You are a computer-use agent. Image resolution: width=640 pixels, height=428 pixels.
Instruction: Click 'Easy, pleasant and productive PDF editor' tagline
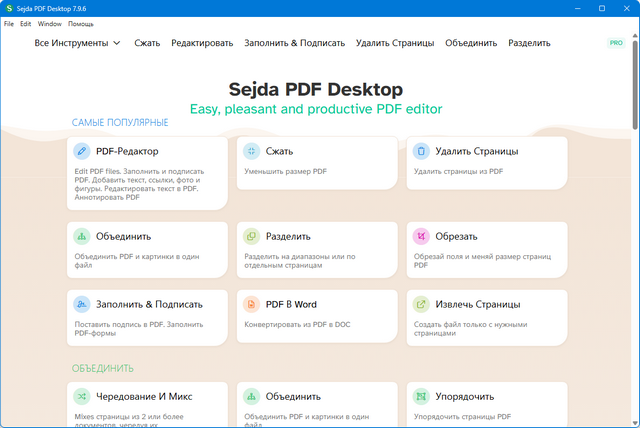click(316, 109)
